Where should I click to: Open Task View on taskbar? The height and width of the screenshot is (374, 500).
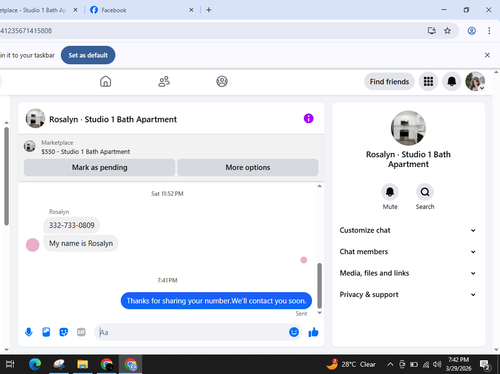[x=10, y=364]
